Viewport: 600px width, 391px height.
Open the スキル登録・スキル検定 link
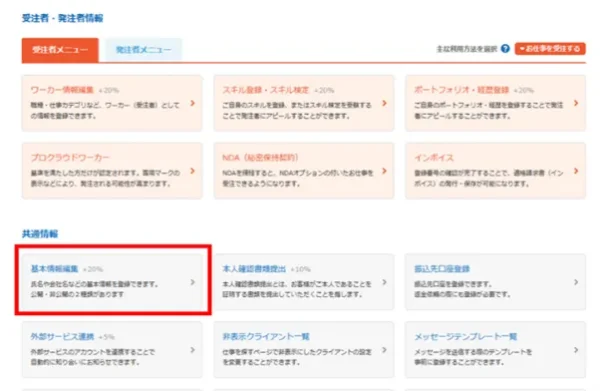266,90
